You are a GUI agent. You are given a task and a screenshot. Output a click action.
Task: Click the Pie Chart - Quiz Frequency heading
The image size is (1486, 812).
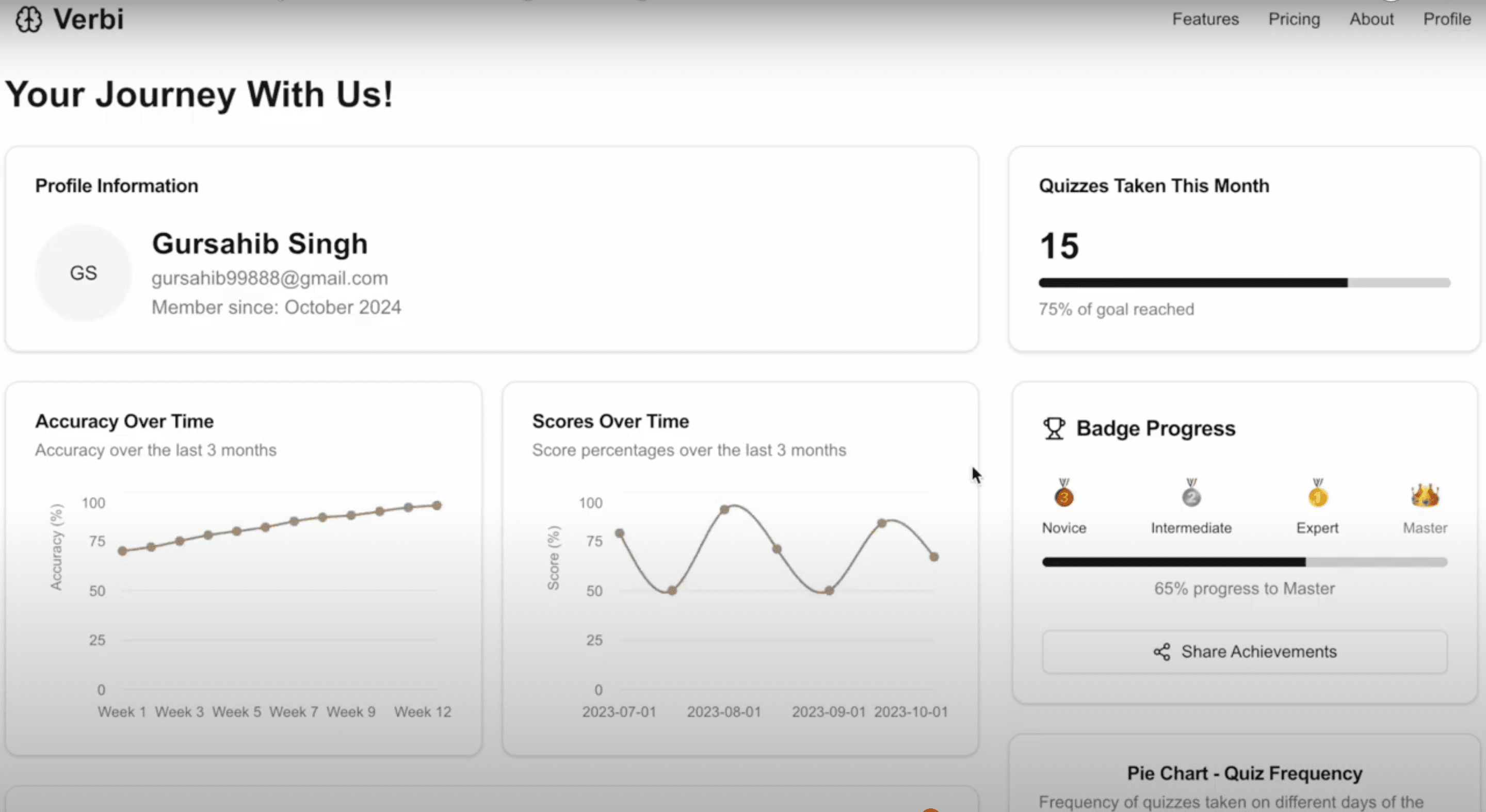pyautogui.click(x=1245, y=773)
